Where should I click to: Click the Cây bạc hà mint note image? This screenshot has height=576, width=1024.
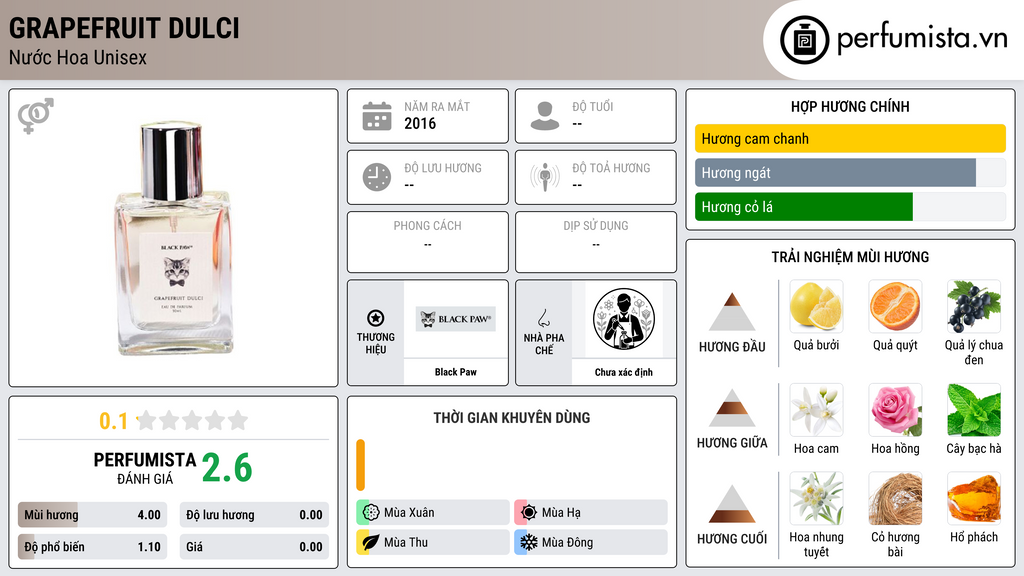point(974,410)
